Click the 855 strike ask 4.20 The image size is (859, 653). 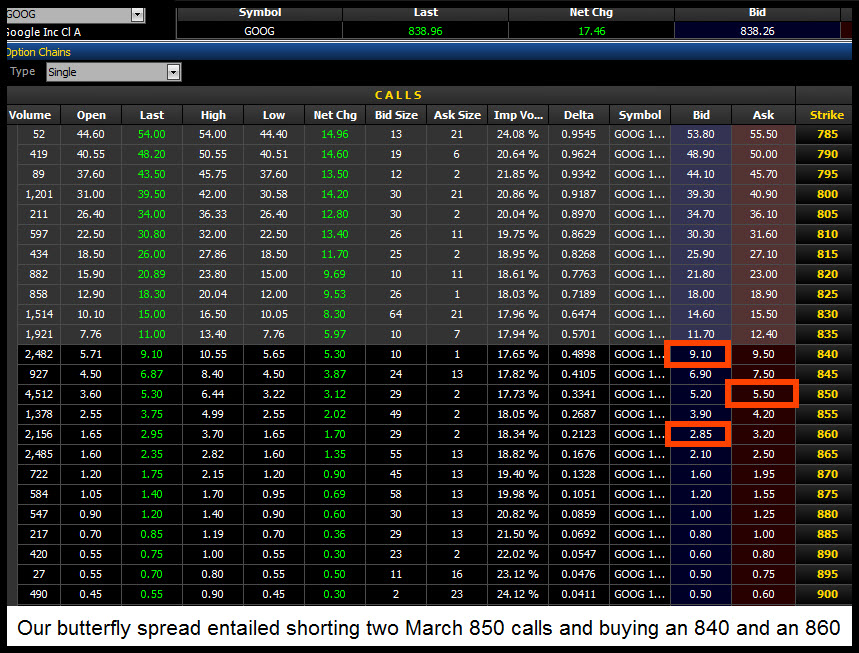[x=763, y=414]
